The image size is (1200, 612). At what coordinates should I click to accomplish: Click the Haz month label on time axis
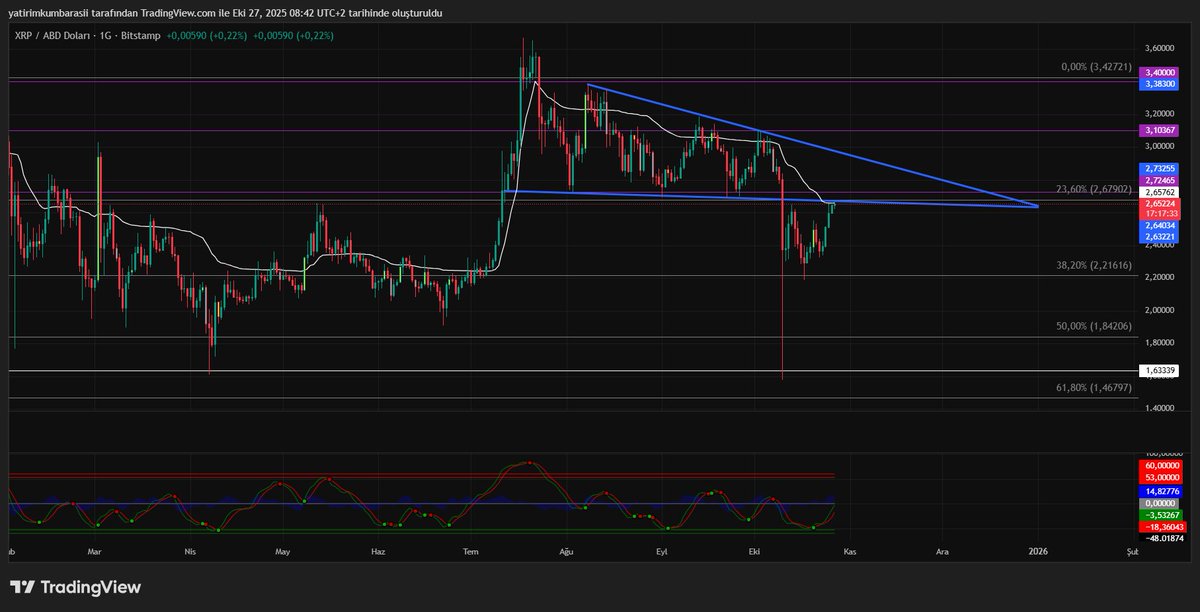pos(378,551)
